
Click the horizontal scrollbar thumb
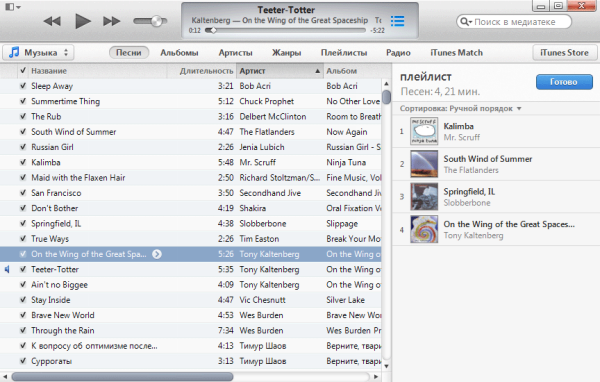click(122, 377)
